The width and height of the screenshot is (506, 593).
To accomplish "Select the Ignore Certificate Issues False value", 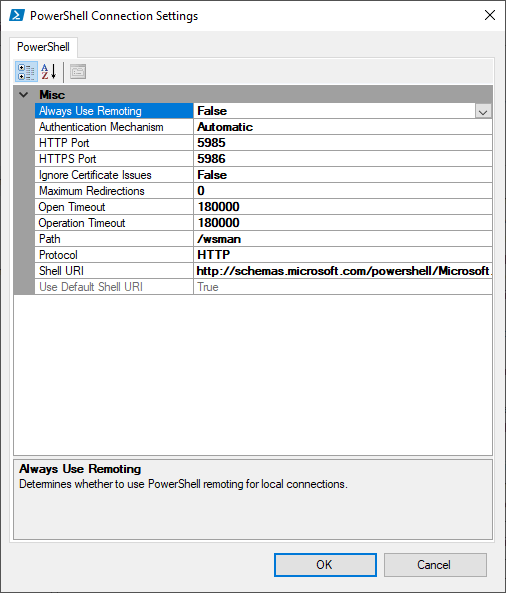I will pyautogui.click(x=343, y=175).
